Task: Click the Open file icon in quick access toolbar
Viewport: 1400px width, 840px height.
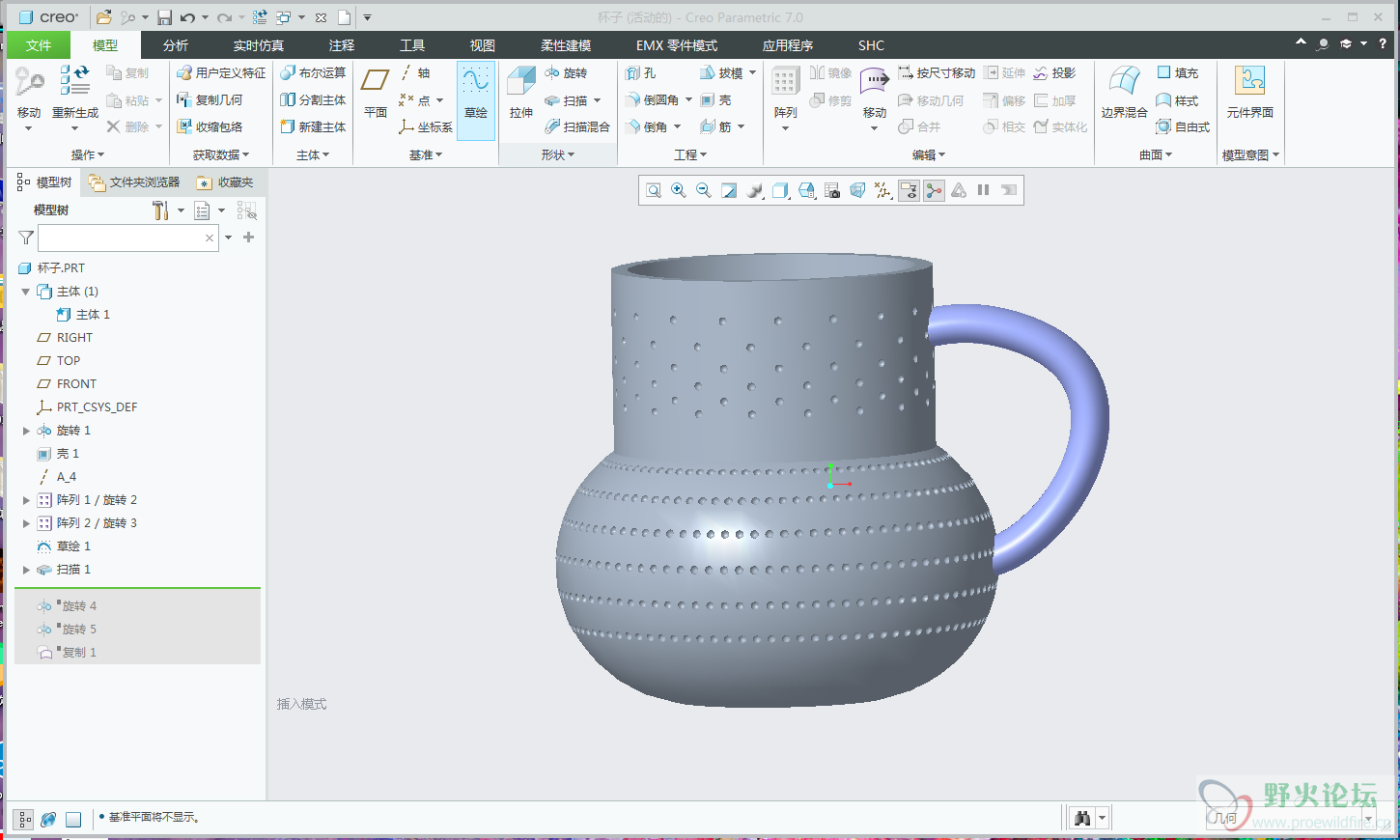Action: pos(103,17)
